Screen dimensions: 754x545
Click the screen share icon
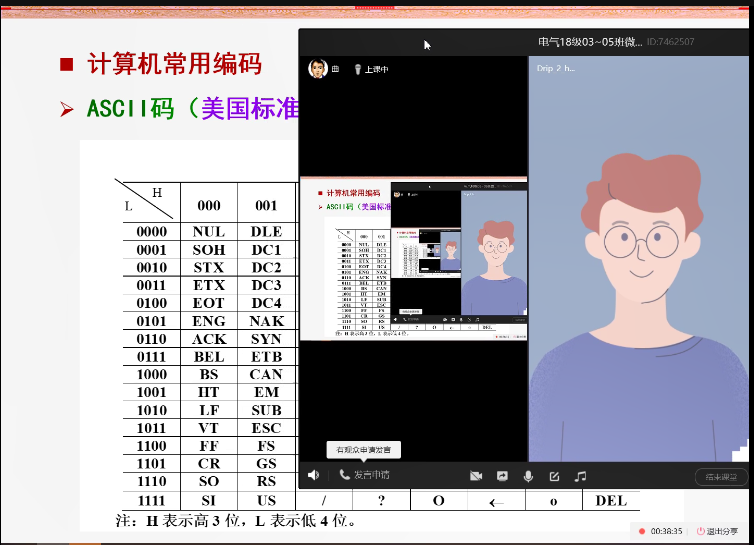[502, 476]
